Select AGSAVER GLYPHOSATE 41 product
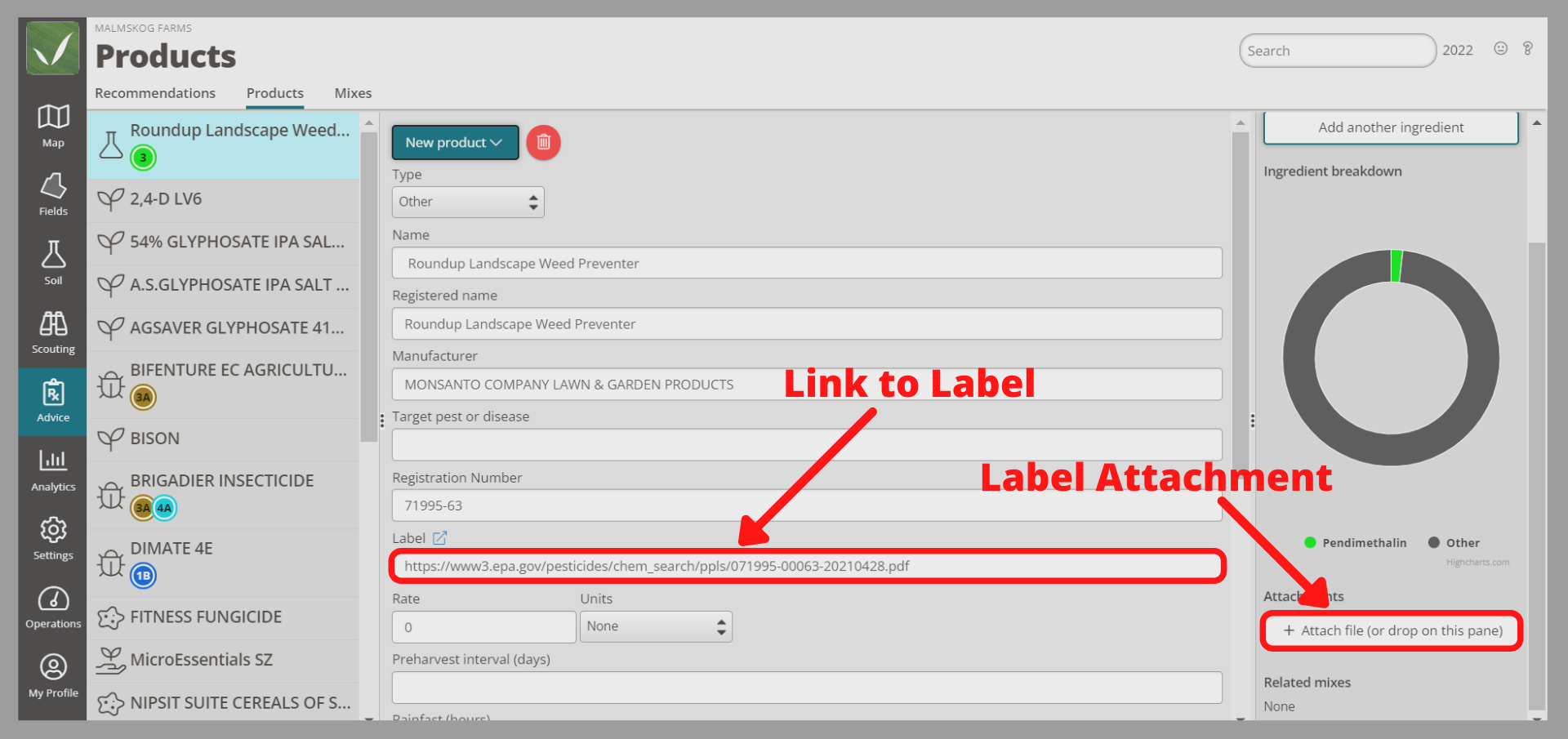This screenshot has height=739, width=1568. point(223,328)
